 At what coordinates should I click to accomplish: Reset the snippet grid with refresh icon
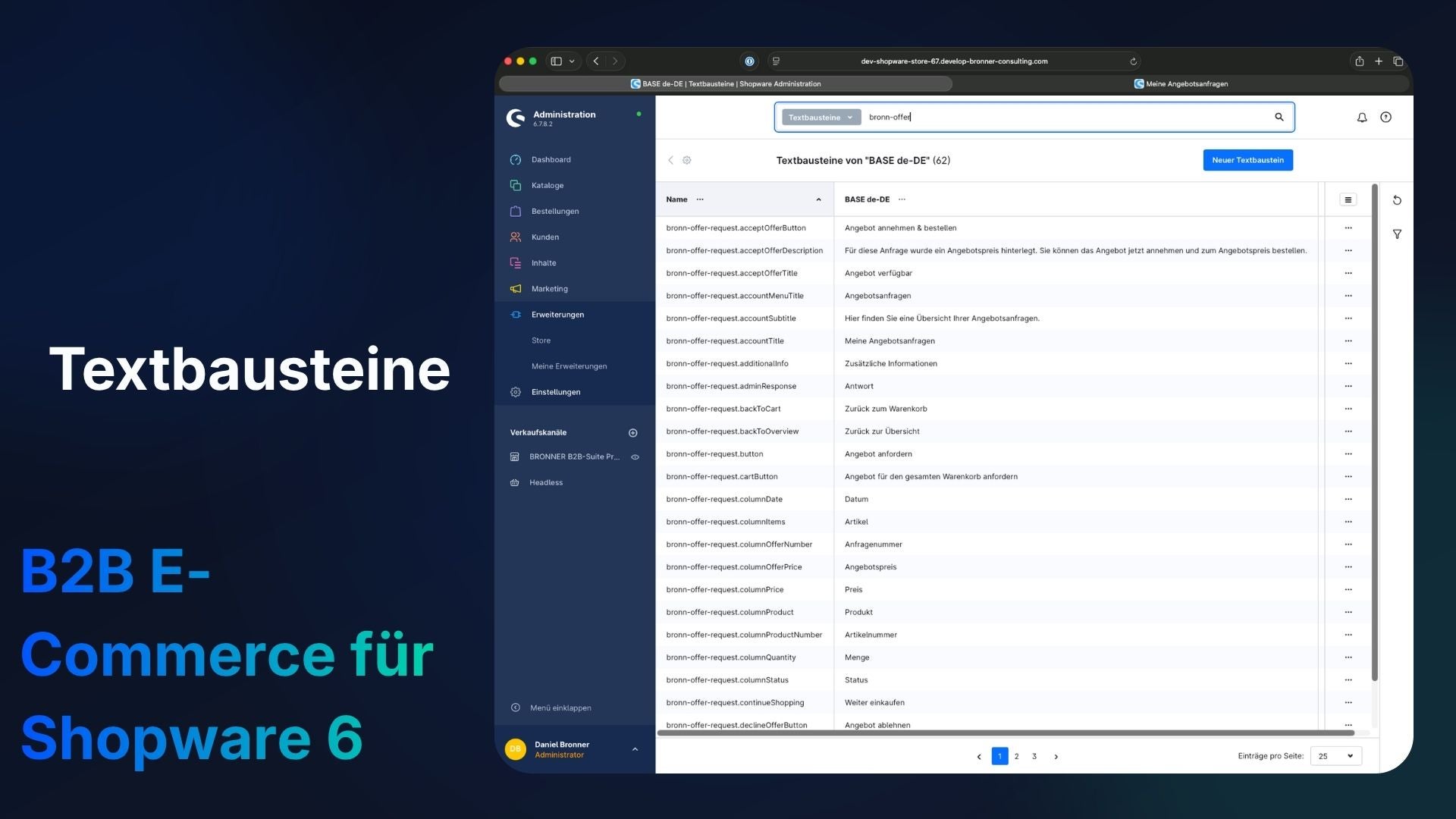[1397, 200]
